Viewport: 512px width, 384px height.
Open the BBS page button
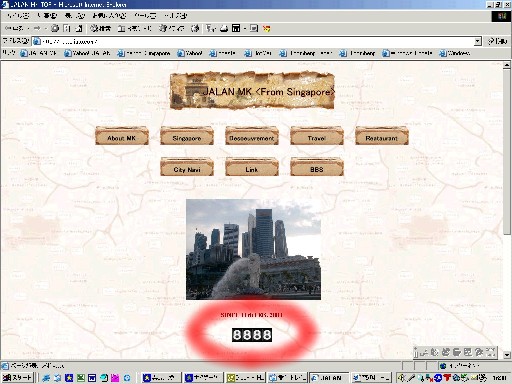(317, 167)
